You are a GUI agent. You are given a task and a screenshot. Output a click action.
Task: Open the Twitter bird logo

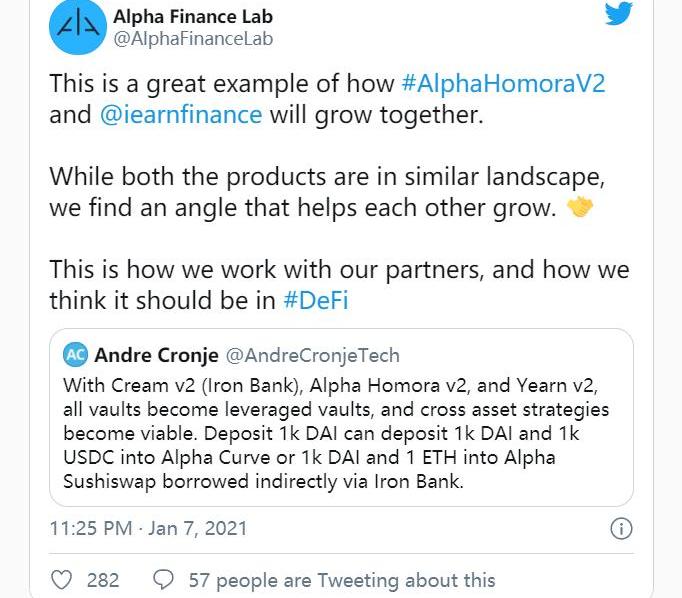(618, 13)
